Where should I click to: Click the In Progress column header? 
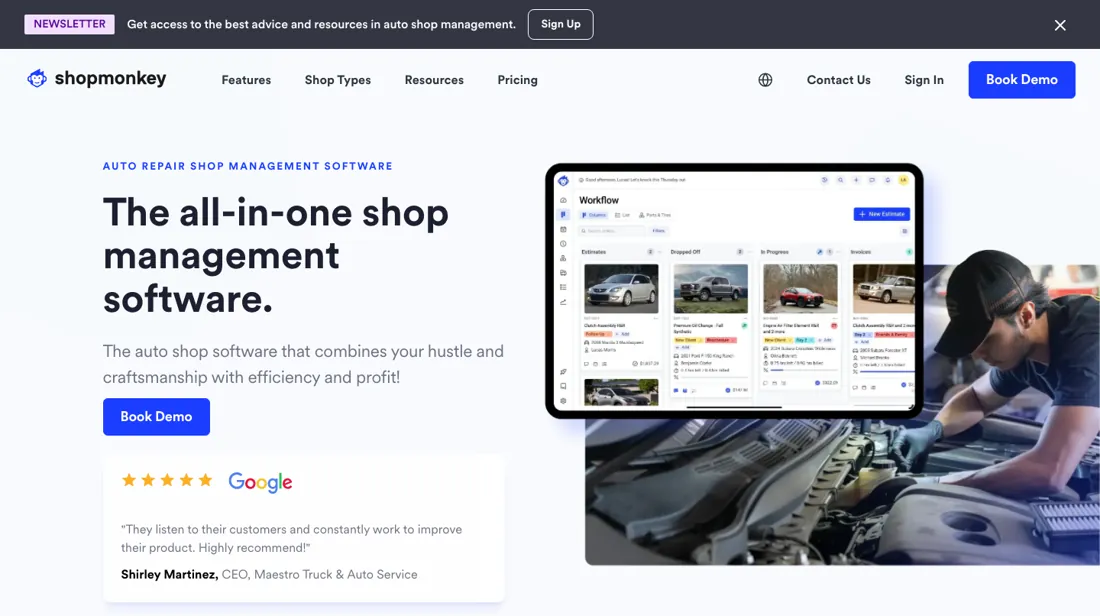click(774, 252)
